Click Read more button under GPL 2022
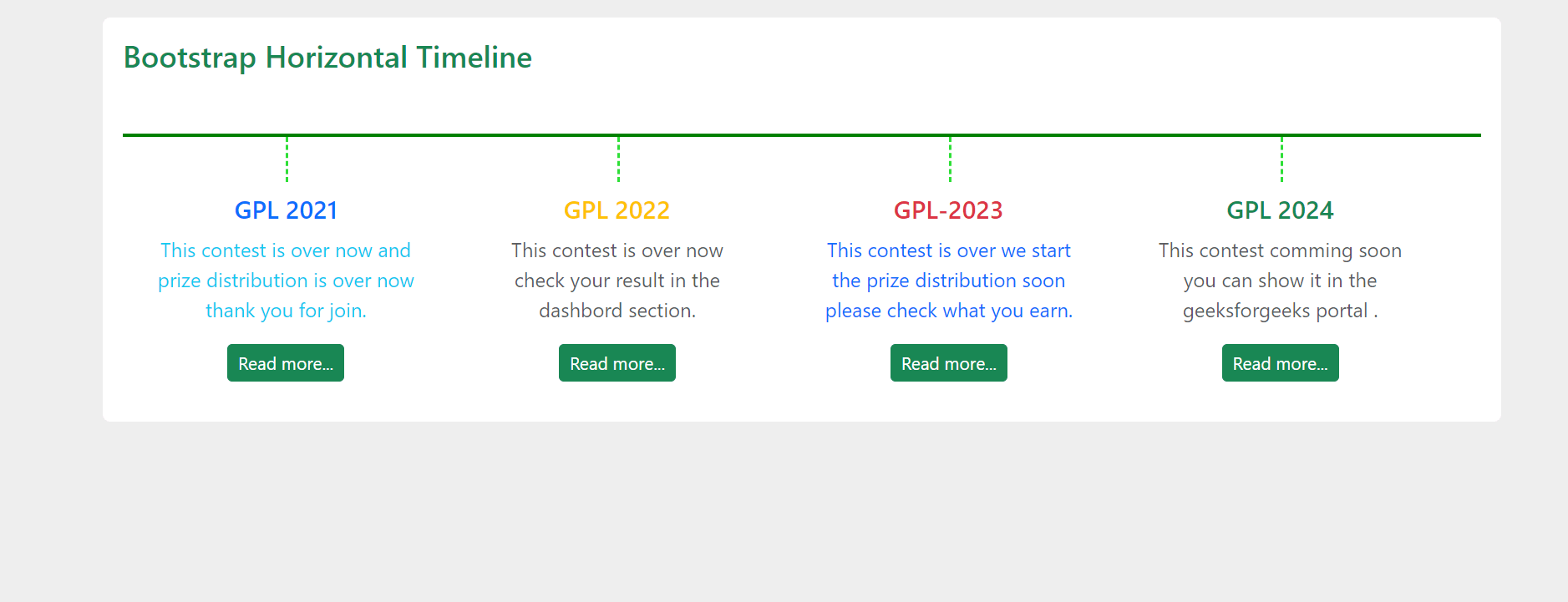This screenshot has height=602, width=1568. 617,363
